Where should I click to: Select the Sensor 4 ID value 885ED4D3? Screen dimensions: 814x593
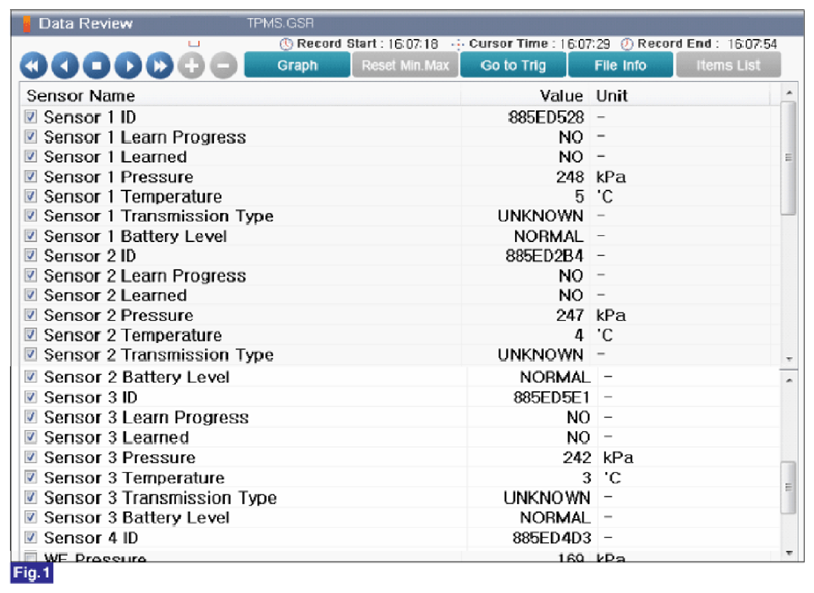(552, 537)
